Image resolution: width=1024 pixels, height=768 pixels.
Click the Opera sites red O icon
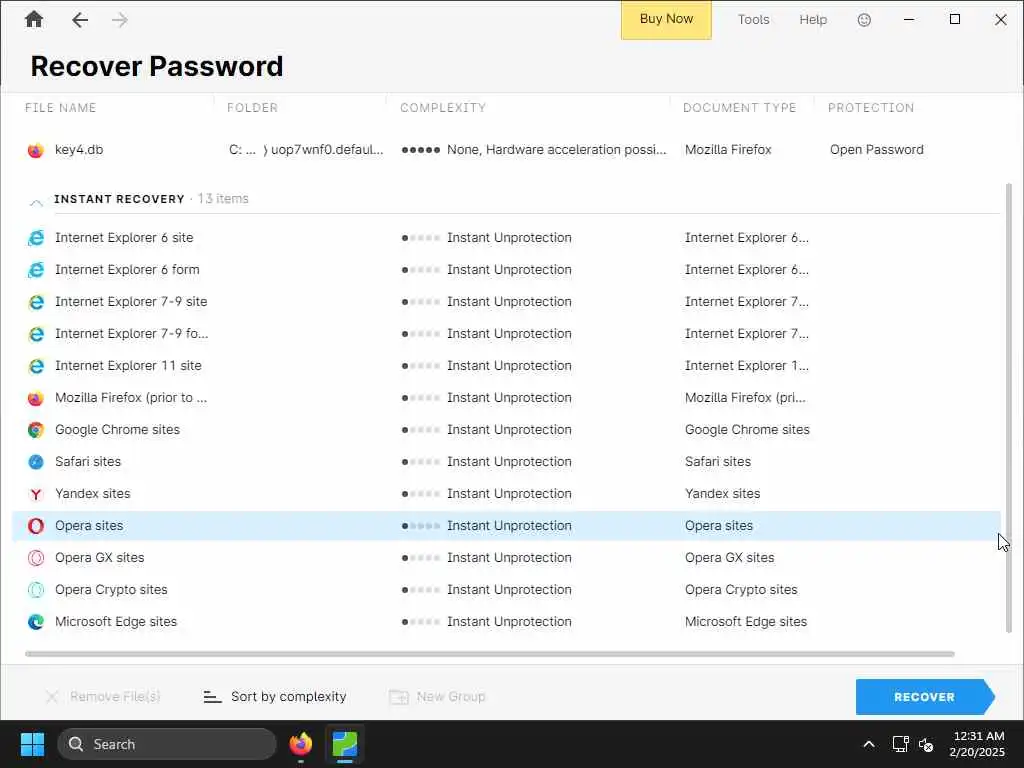(36, 526)
